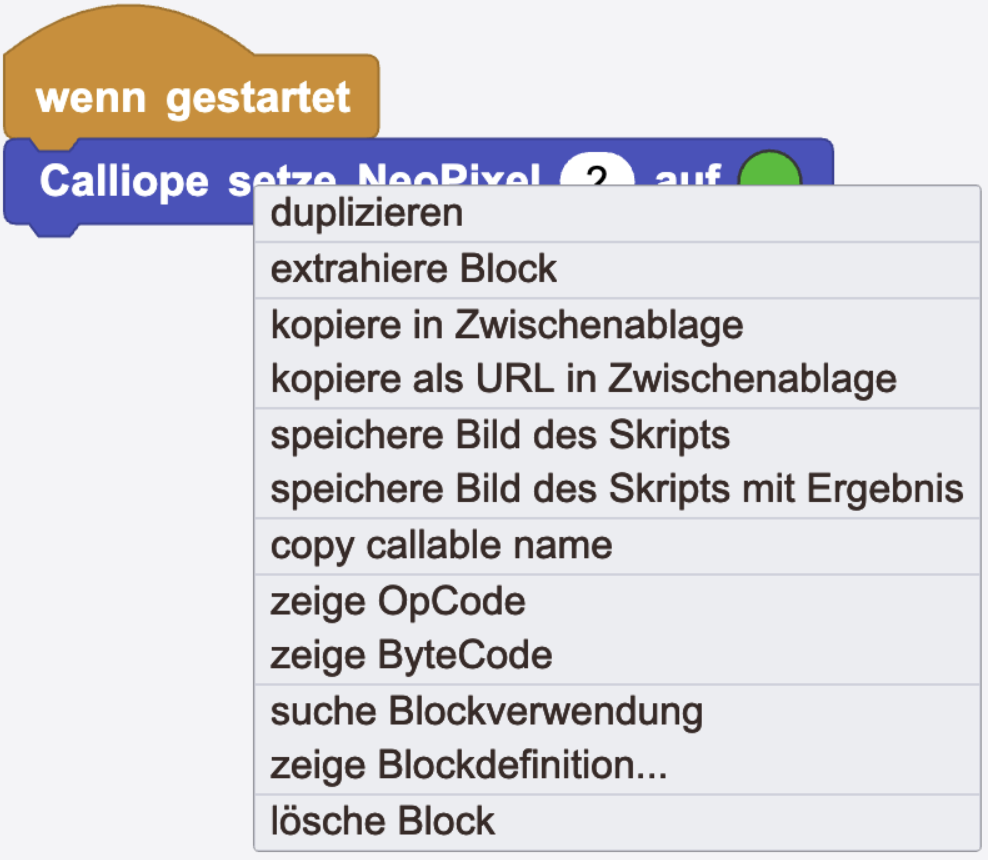Choose 'kopiere als URL in Zwischenablage'
988x860 pixels.
tap(583, 380)
